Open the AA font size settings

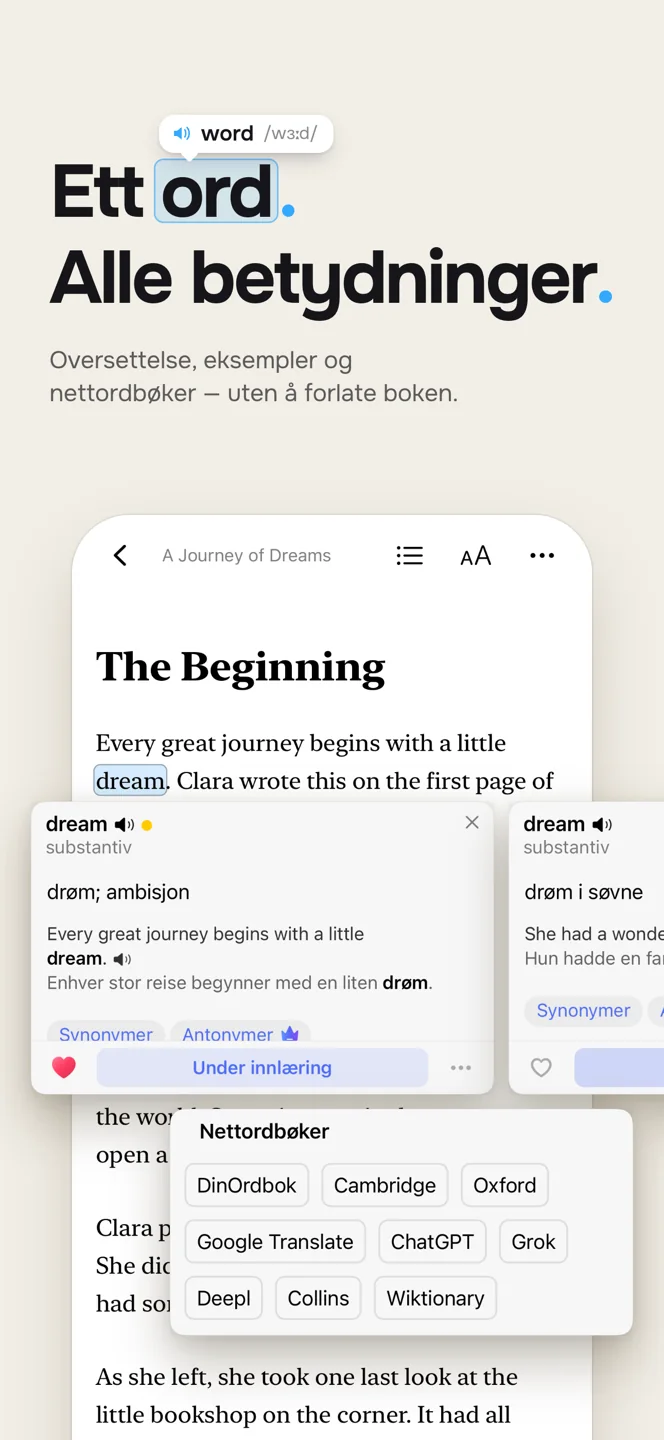(476, 556)
